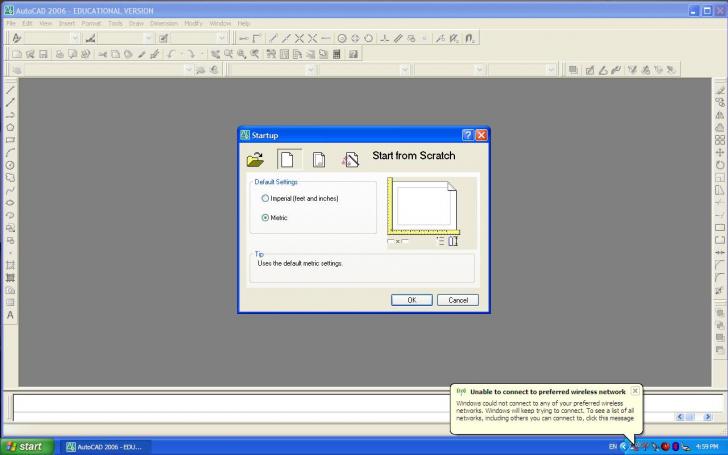
Task: Click the Erase tool in Modify toolbar
Action: pos(720,90)
